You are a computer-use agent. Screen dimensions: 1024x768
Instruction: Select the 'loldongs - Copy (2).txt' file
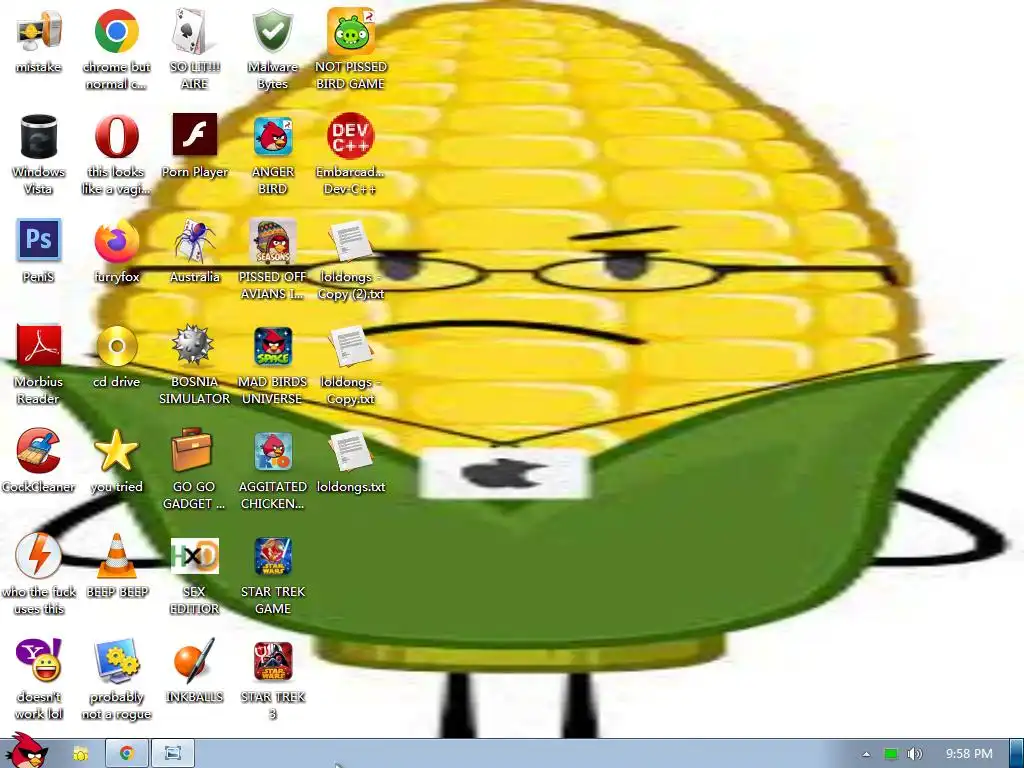[351, 241]
